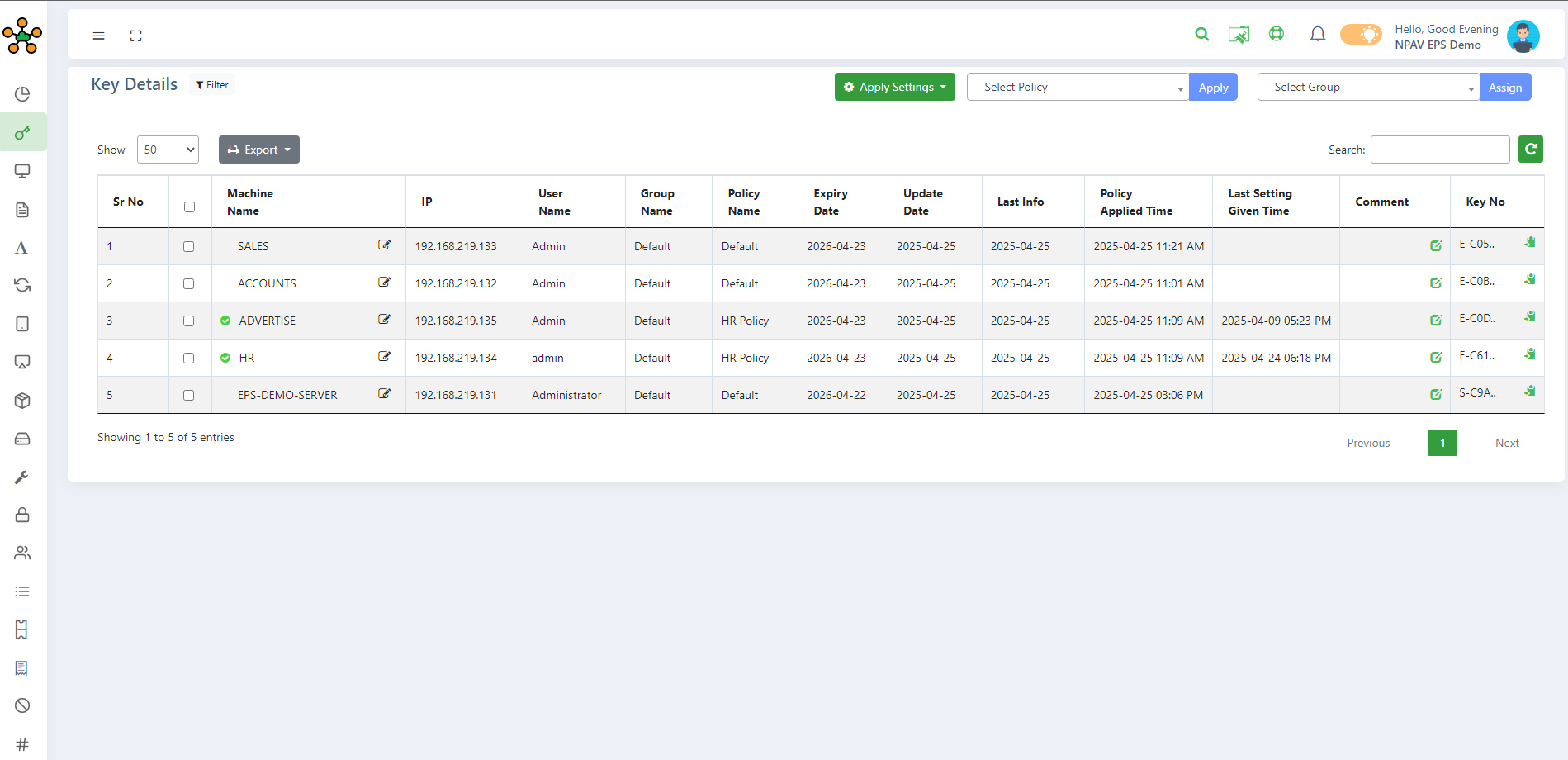The image size is (1568, 760).
Task: Edit comment for the HR row
Action: tap(1436, 357)
